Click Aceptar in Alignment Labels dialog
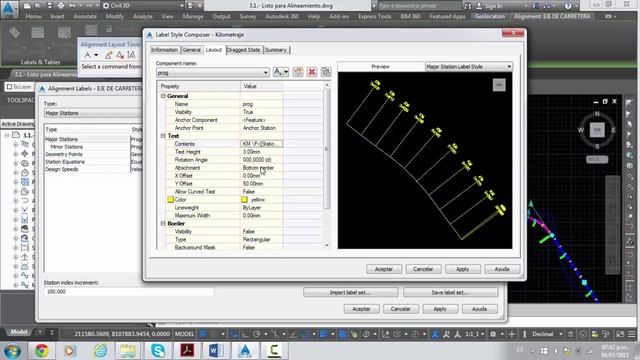 [361, 309]
